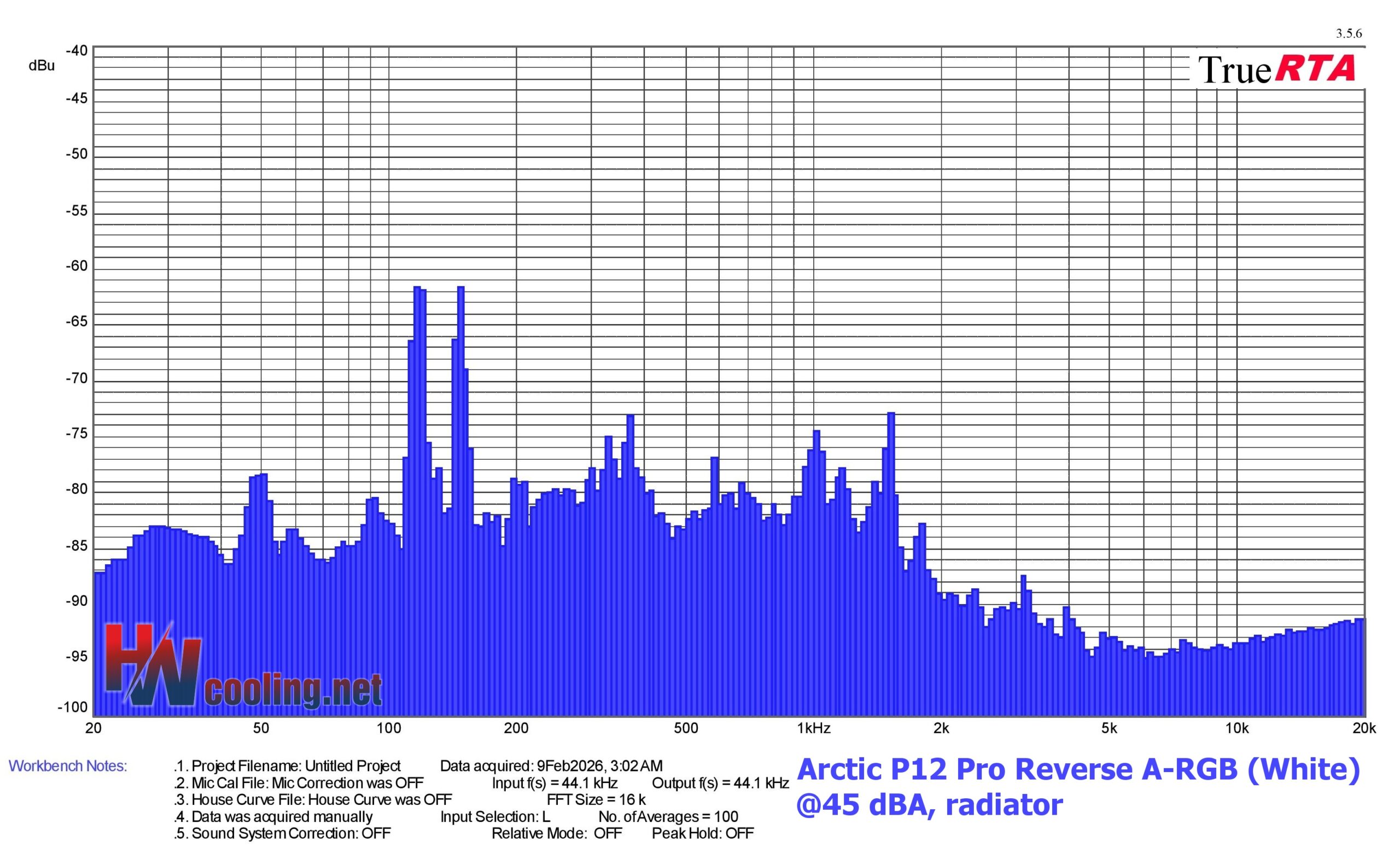1400x853 pixels.
Task: Click the 'Peak Hold: OFF' text
Action: (702, 833)
